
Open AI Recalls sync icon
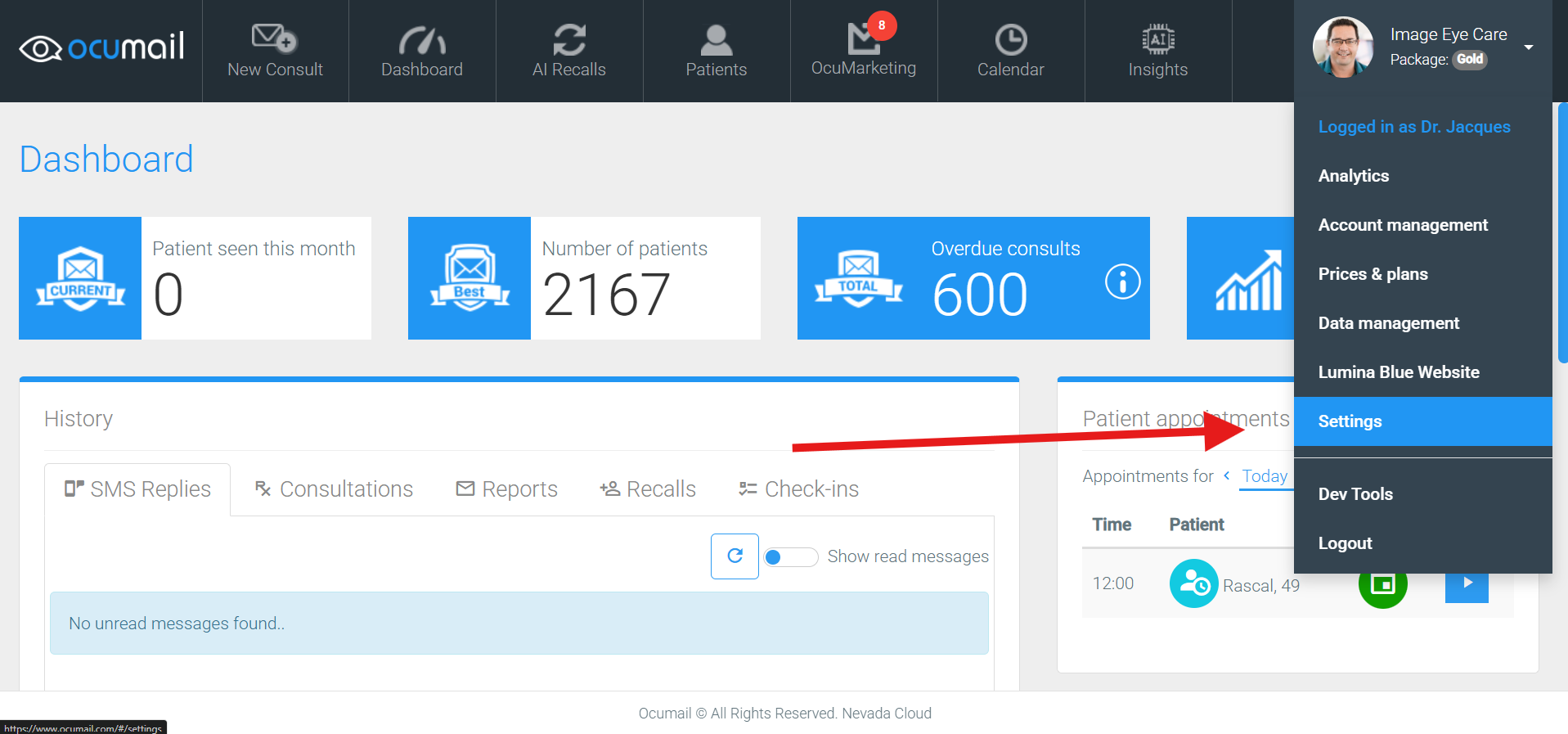(569, 40)
